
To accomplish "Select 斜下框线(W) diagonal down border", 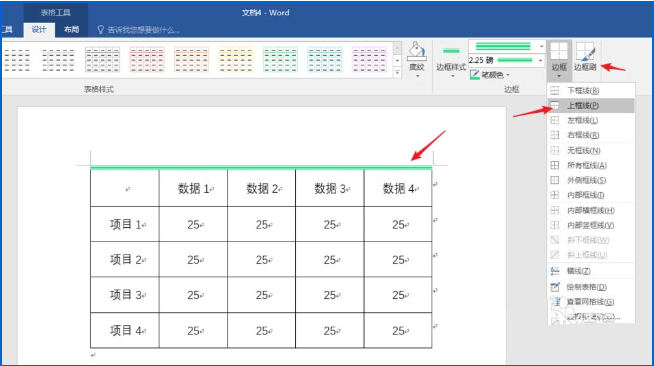I will [x=591, y=240].
